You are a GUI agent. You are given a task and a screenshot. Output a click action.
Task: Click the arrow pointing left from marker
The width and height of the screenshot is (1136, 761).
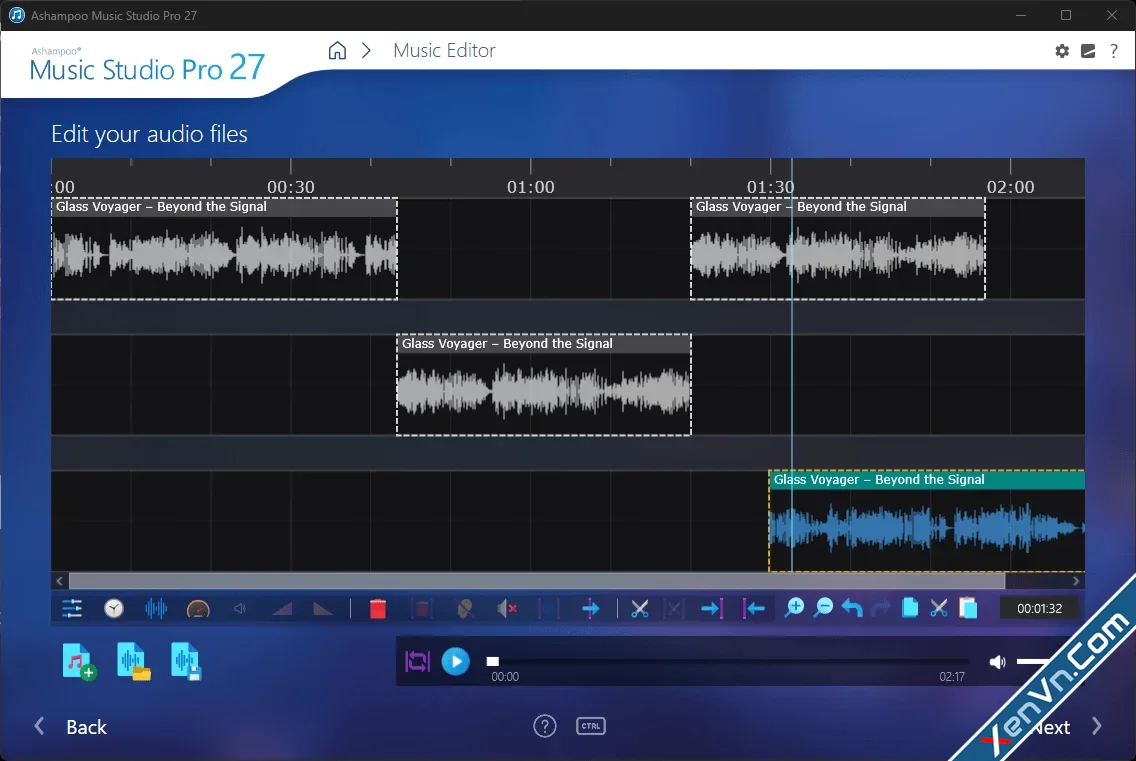pyautogui.click(x=753, y=608)
